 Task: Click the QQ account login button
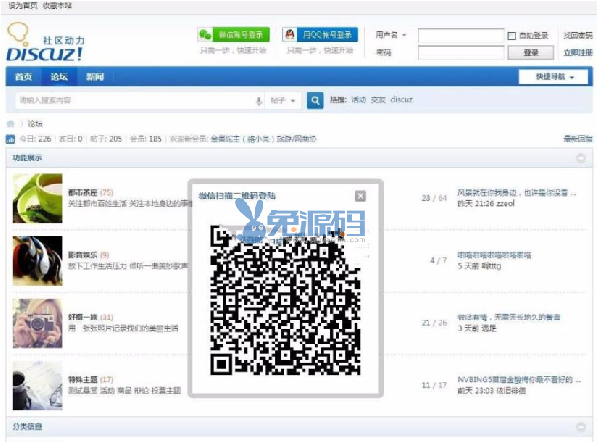tap(320, 35)
